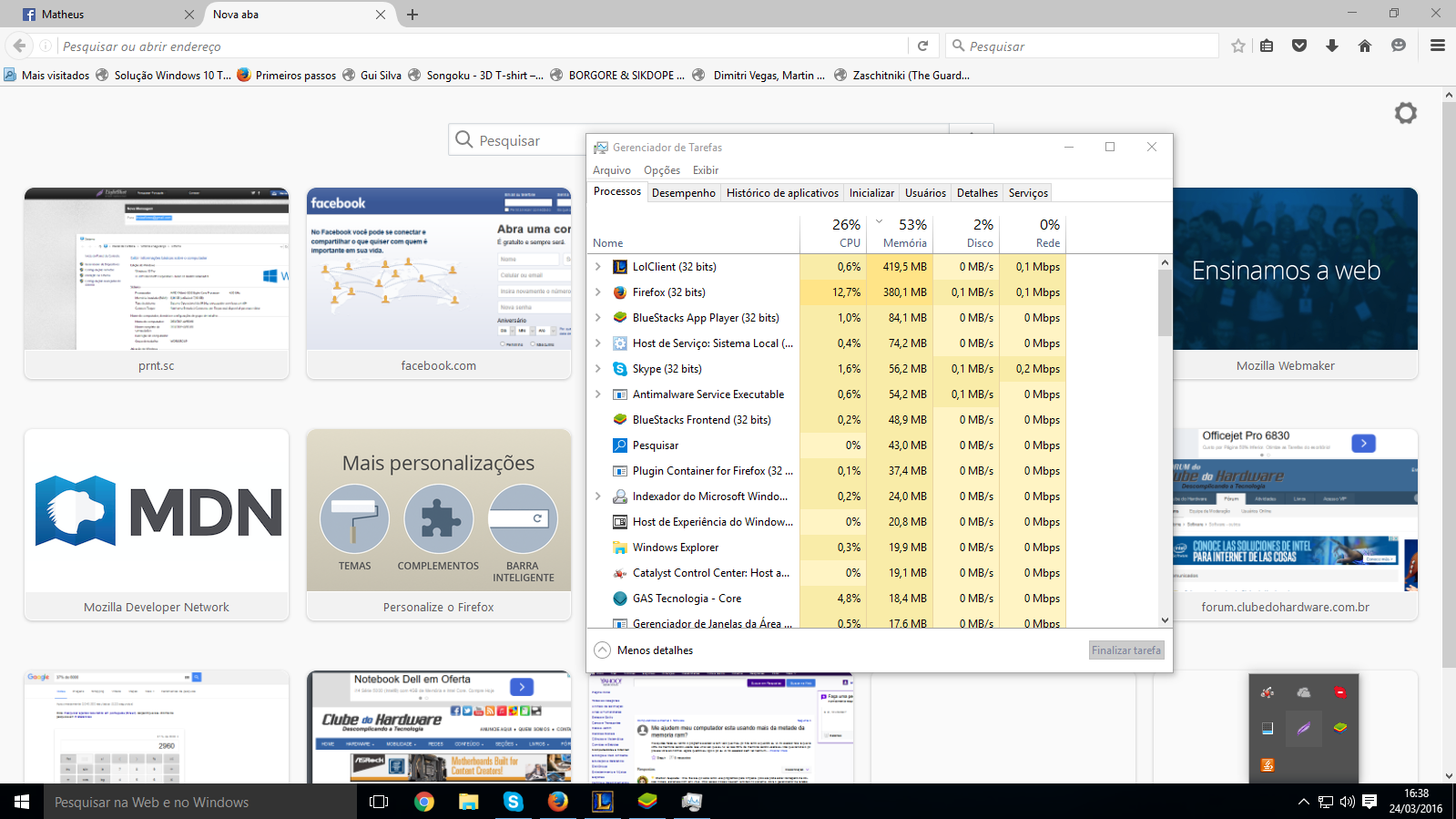Go to the Firefox home page icon
Viewport: 1456px width, 819px height.
click(1365, 46)
